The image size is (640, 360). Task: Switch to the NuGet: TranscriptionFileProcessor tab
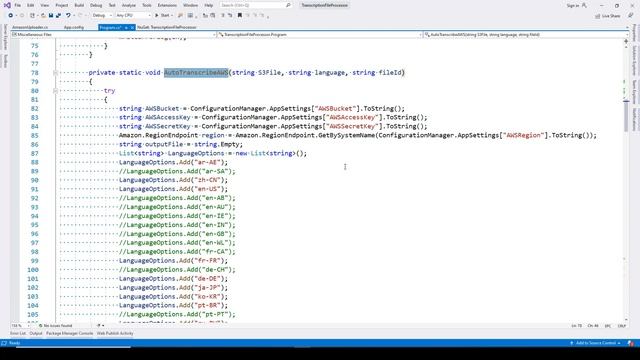[167, 27]
